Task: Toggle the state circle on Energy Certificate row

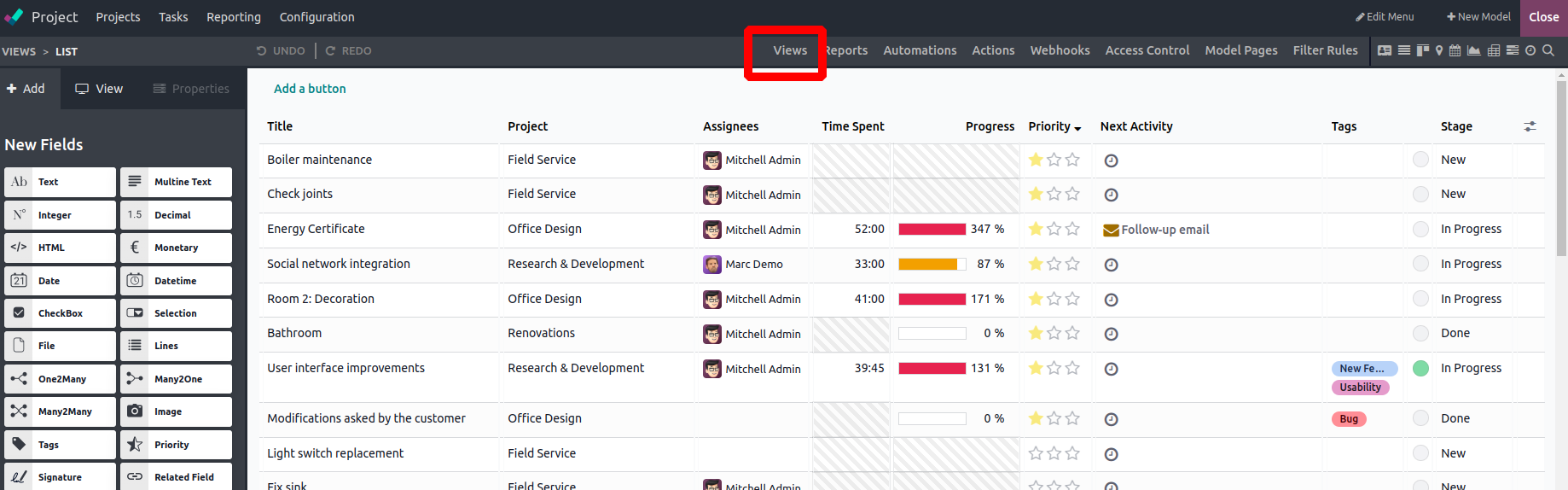Action: tap(1420, 229)
